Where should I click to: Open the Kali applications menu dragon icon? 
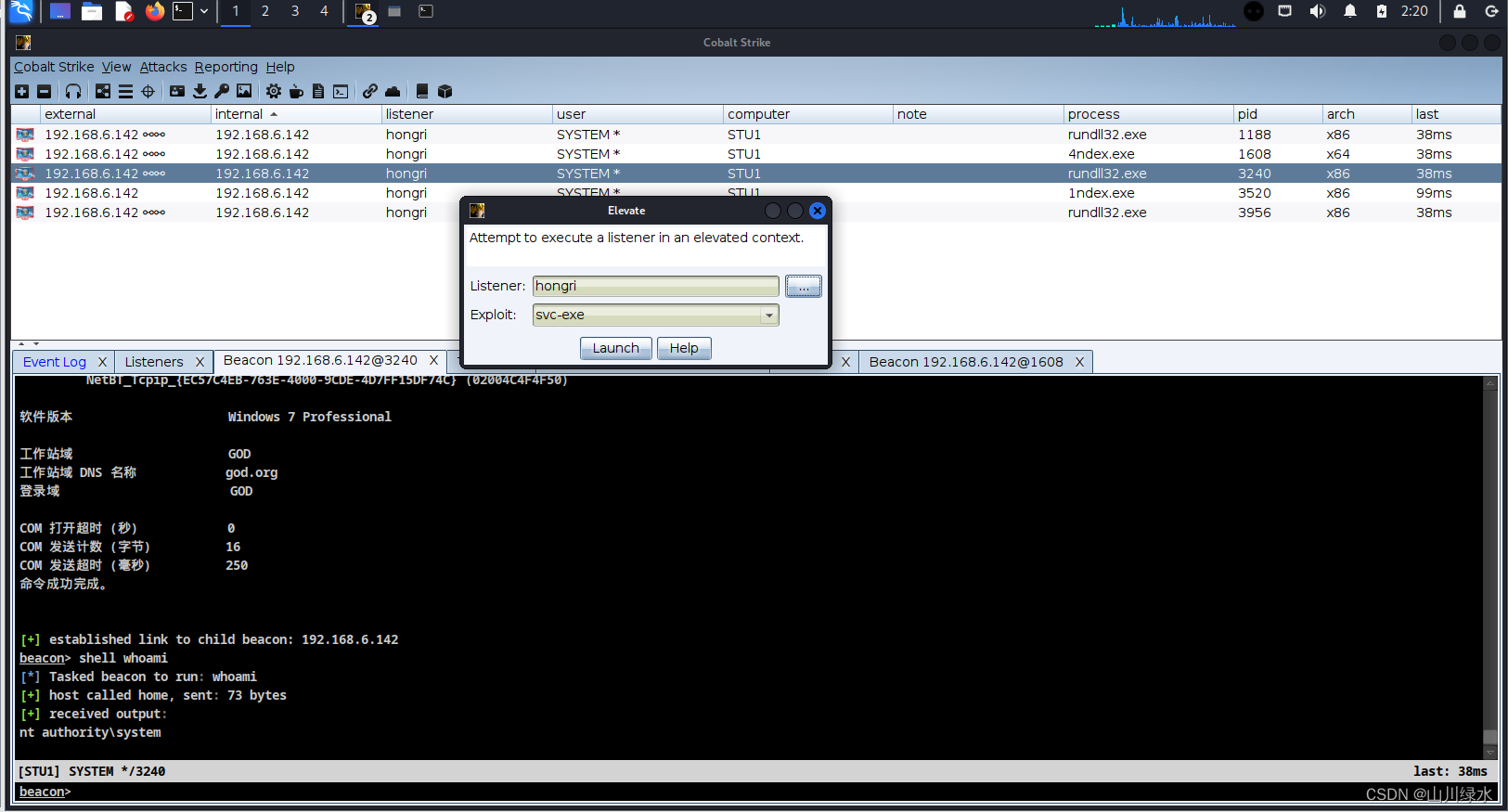point(21,11)
